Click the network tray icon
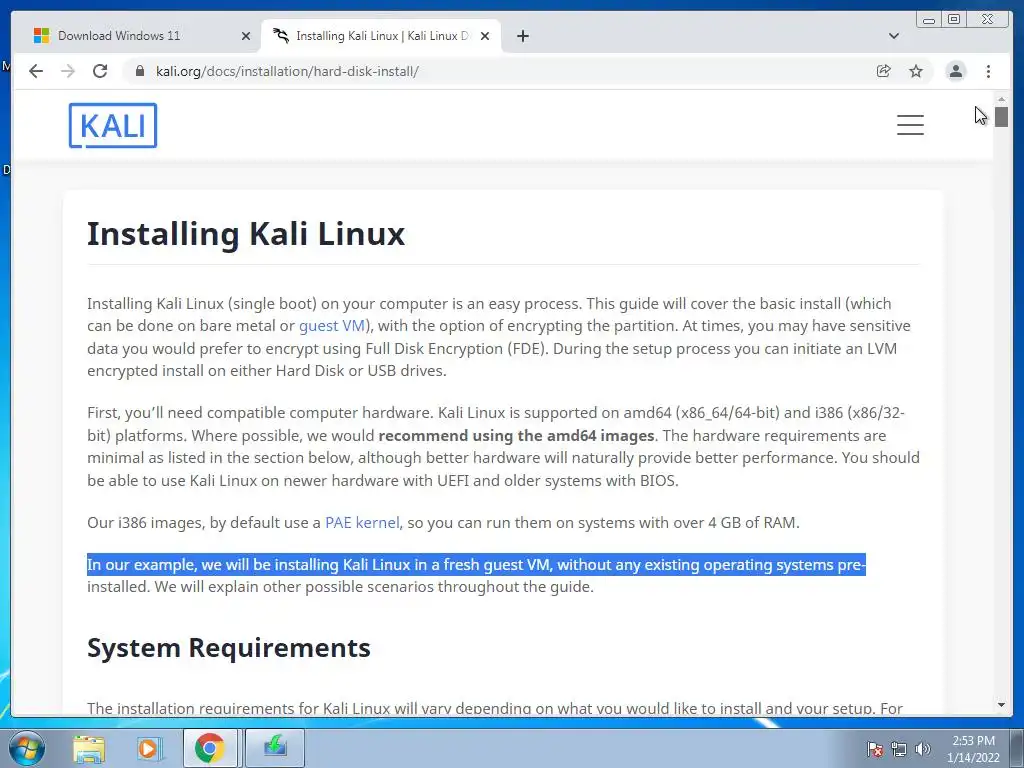1024x768 pixels. click(x=899, y=749)
